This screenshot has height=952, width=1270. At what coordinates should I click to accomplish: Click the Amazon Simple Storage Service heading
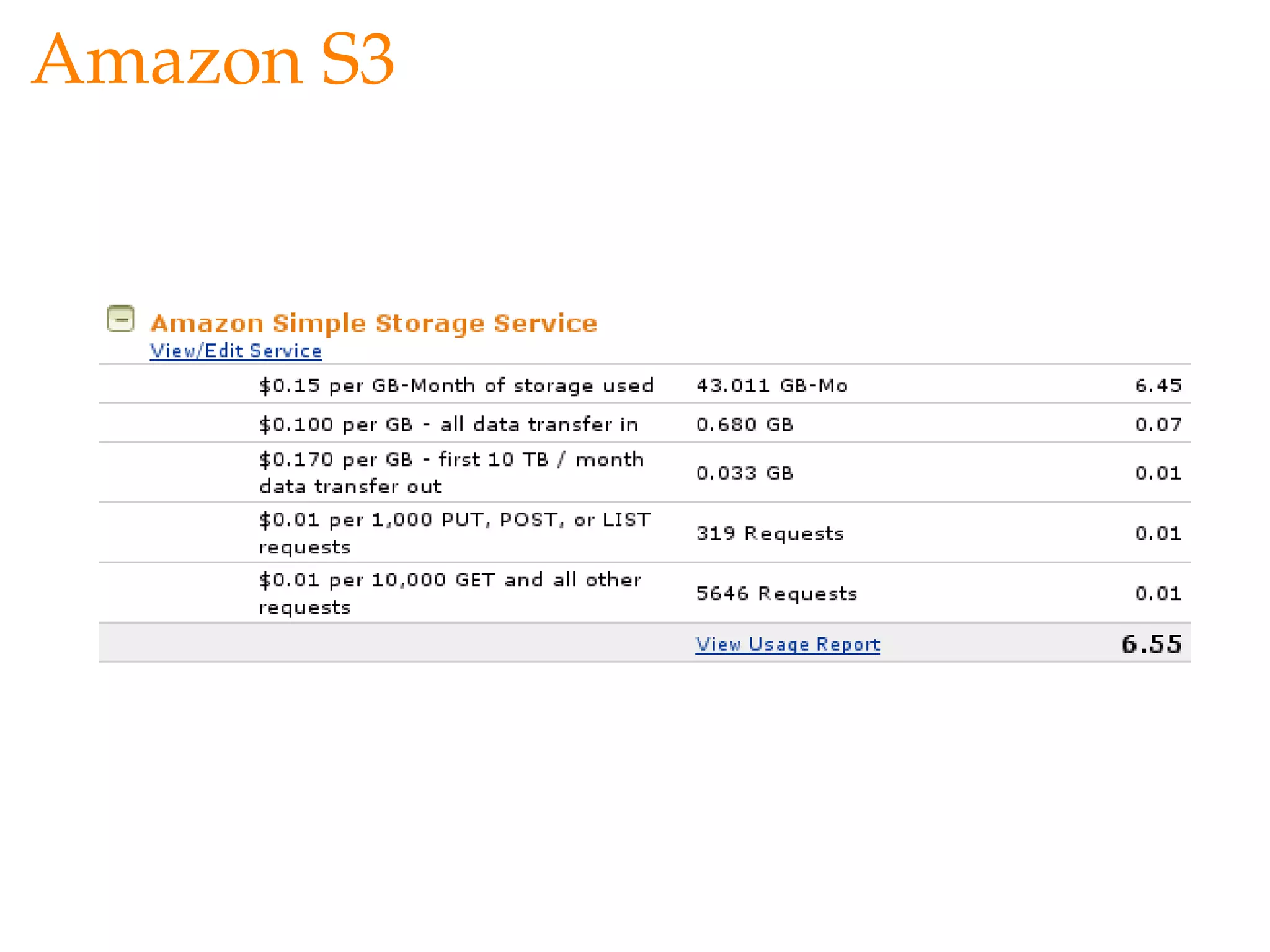[x=373, y=324]
